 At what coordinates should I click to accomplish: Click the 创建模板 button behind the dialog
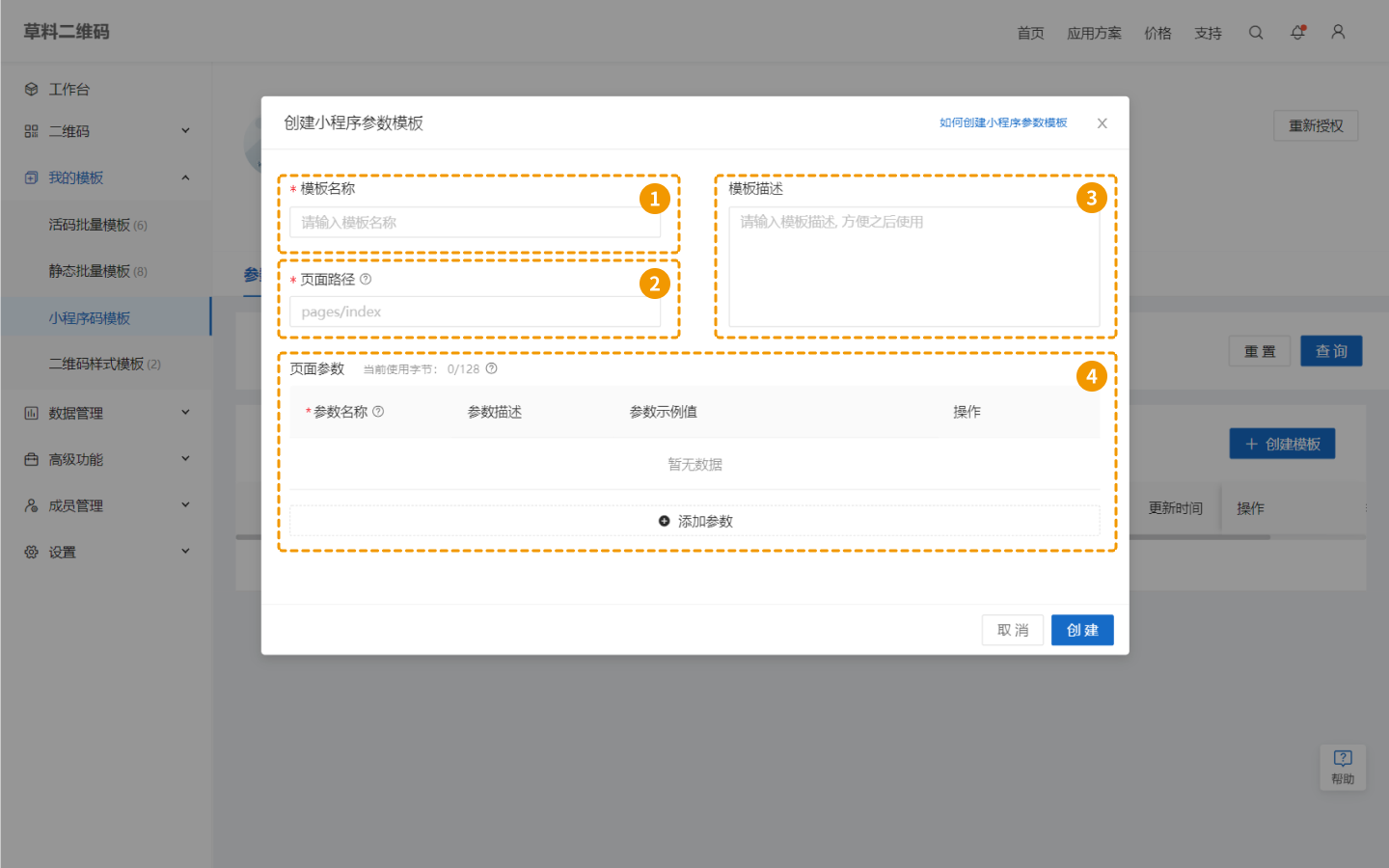pos(1282,444)
